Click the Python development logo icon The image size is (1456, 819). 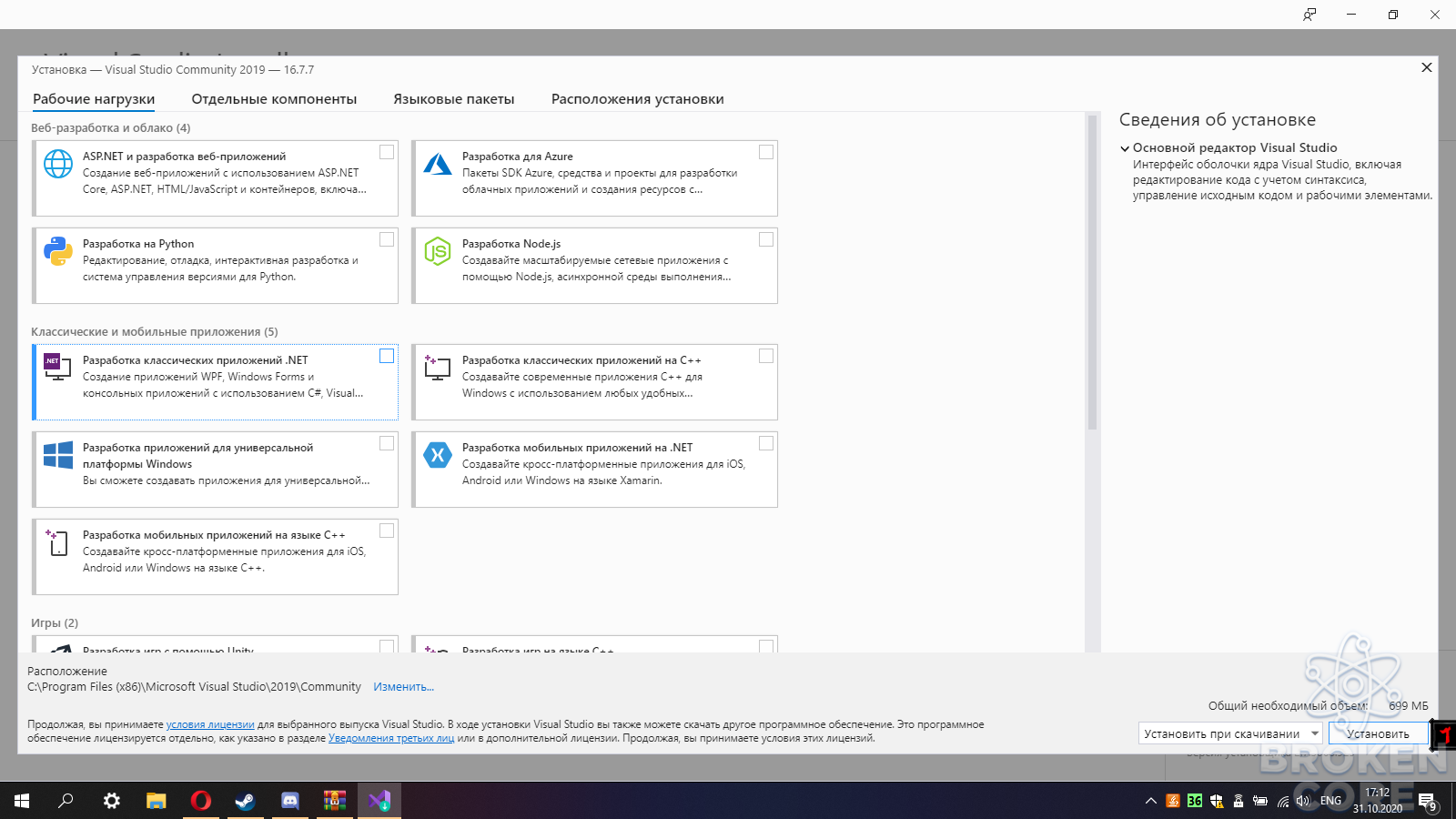click(x=58, y=251)
